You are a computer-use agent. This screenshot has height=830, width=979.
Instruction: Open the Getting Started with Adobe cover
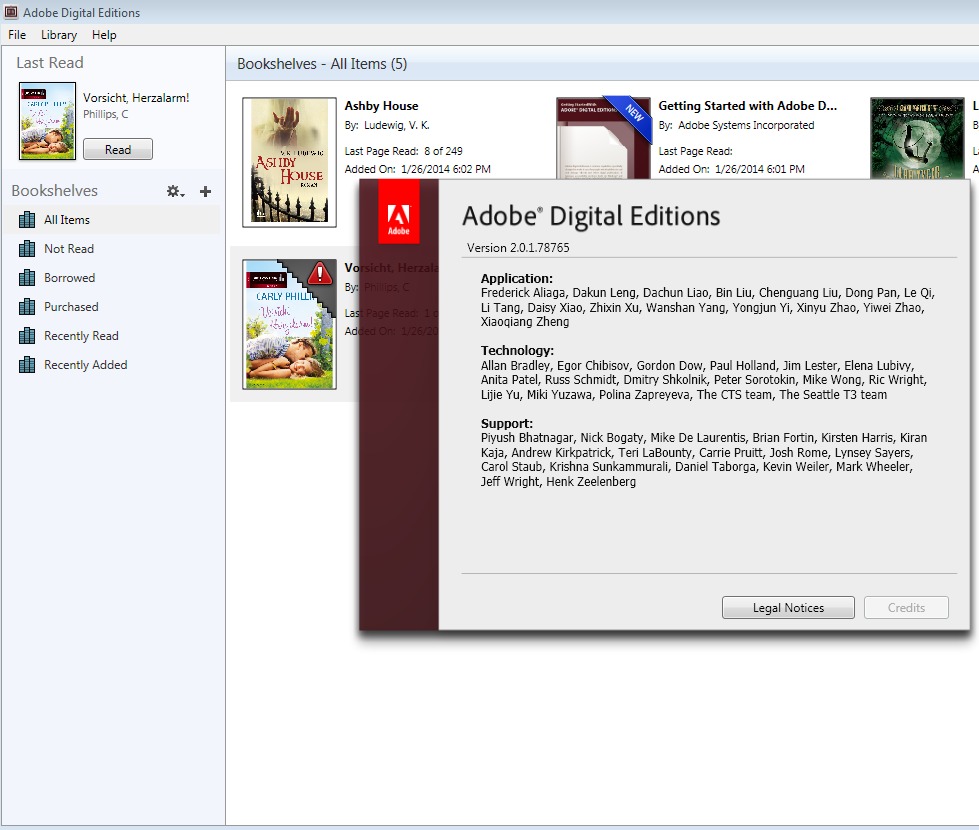pos(603,139)
